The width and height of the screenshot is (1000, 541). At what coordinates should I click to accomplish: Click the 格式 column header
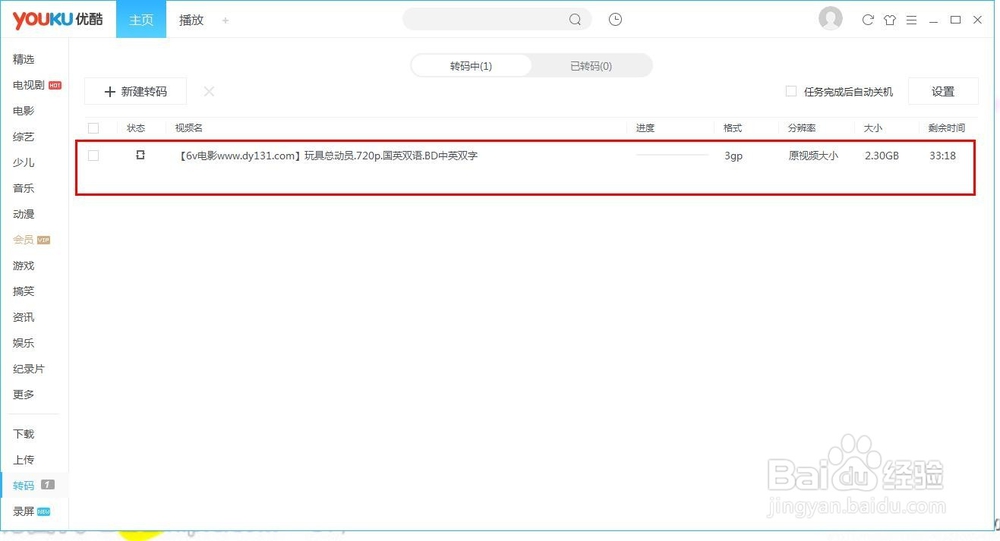(733, 128)
